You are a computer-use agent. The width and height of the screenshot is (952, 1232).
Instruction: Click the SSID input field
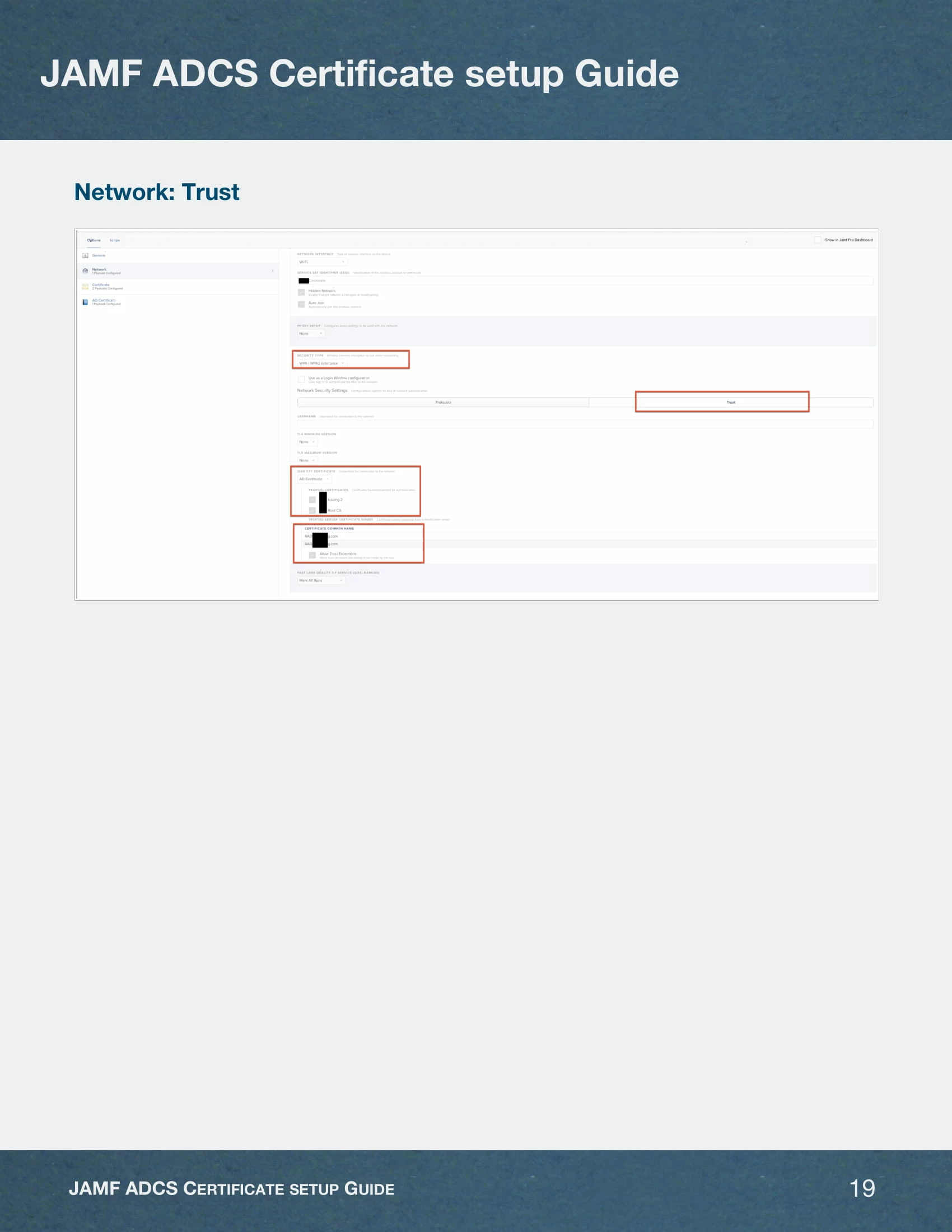[585, 281]
